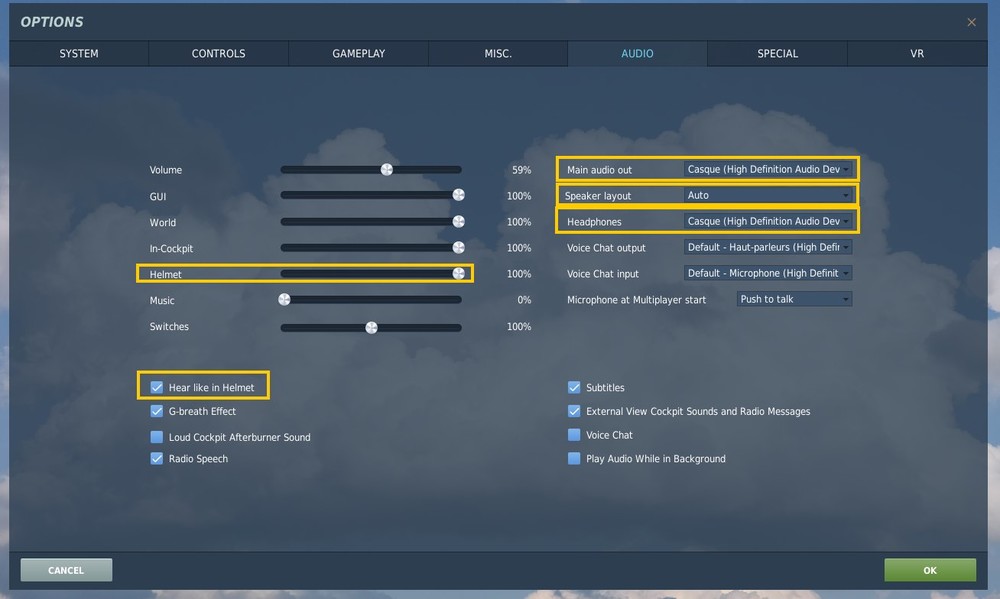Viewport: 1000px width, 599px height.
Task: Toggle Hear like in Helmet
Action: pyautogui.click(x=156, y=385)
